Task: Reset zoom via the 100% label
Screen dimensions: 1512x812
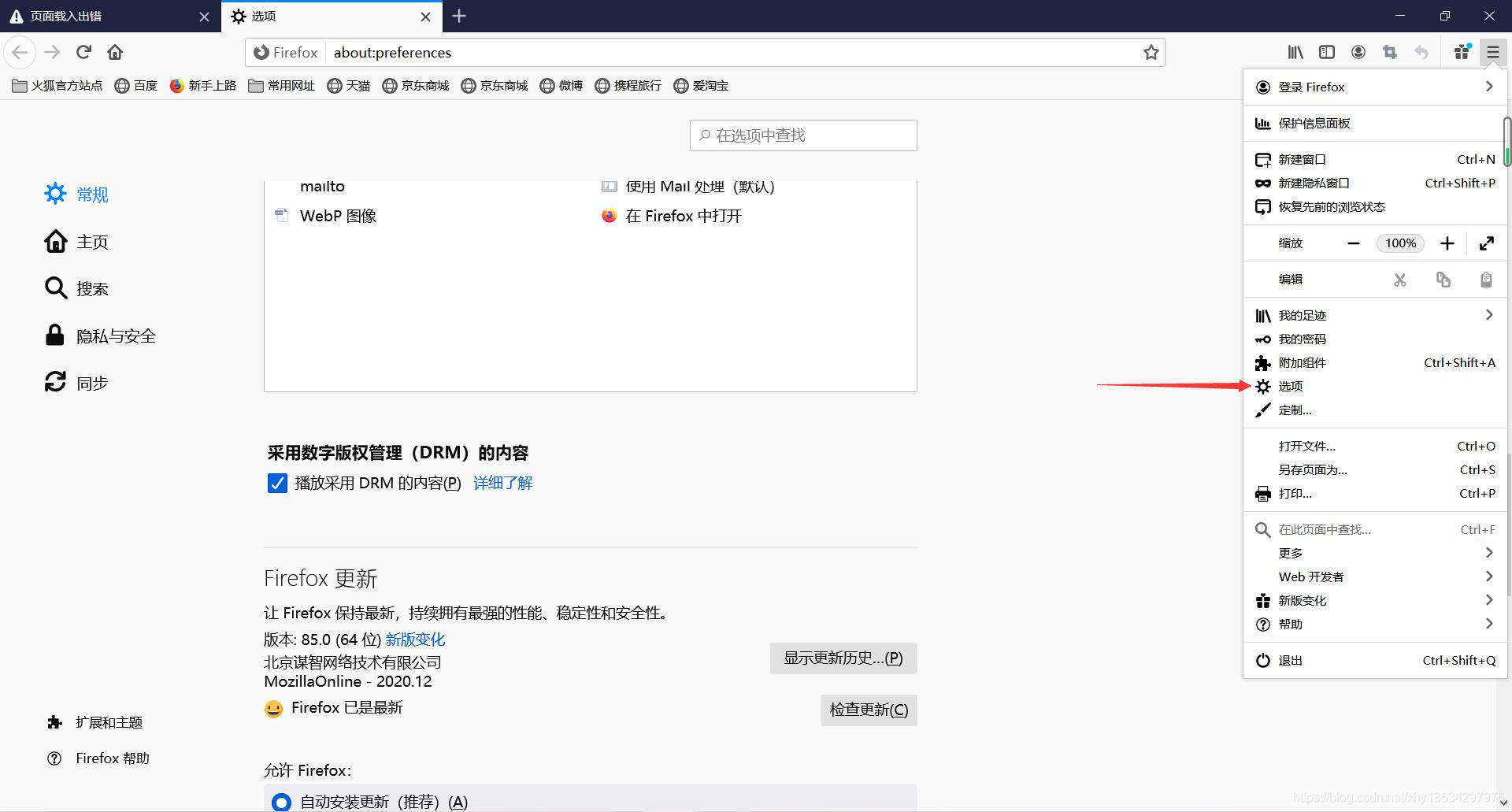Action: pyautogui.click(x=1400, y=243)
